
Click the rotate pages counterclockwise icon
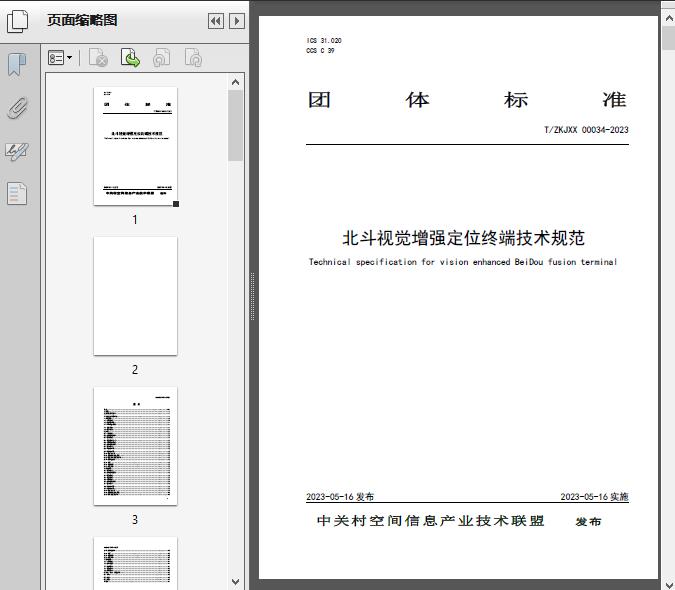coord(162,58)
